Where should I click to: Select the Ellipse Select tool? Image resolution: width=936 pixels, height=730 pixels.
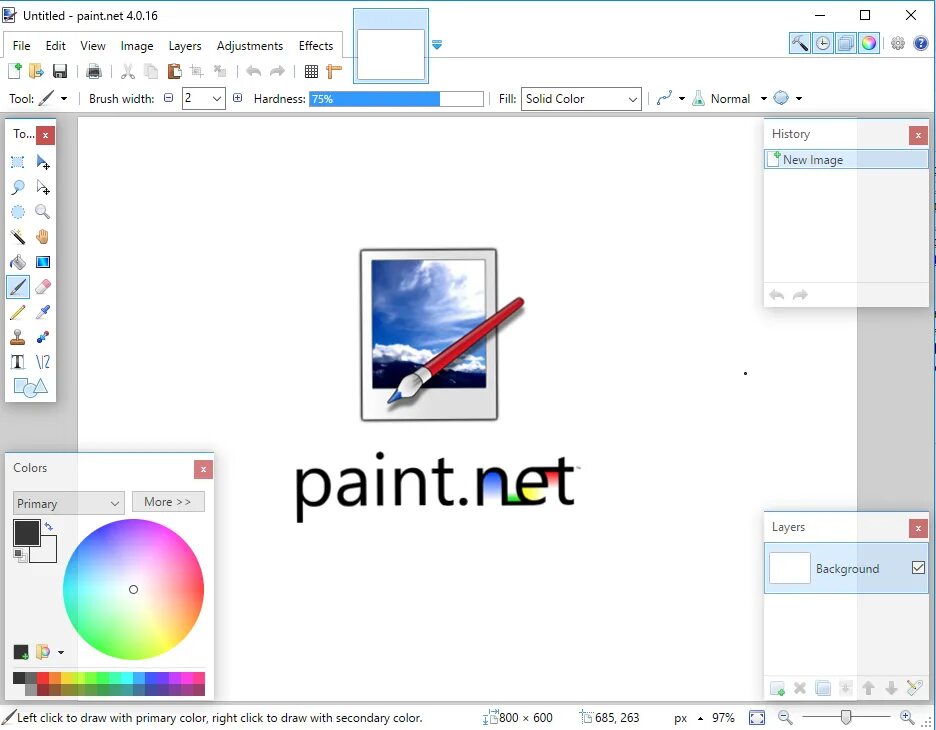click(x=17, y=212)
